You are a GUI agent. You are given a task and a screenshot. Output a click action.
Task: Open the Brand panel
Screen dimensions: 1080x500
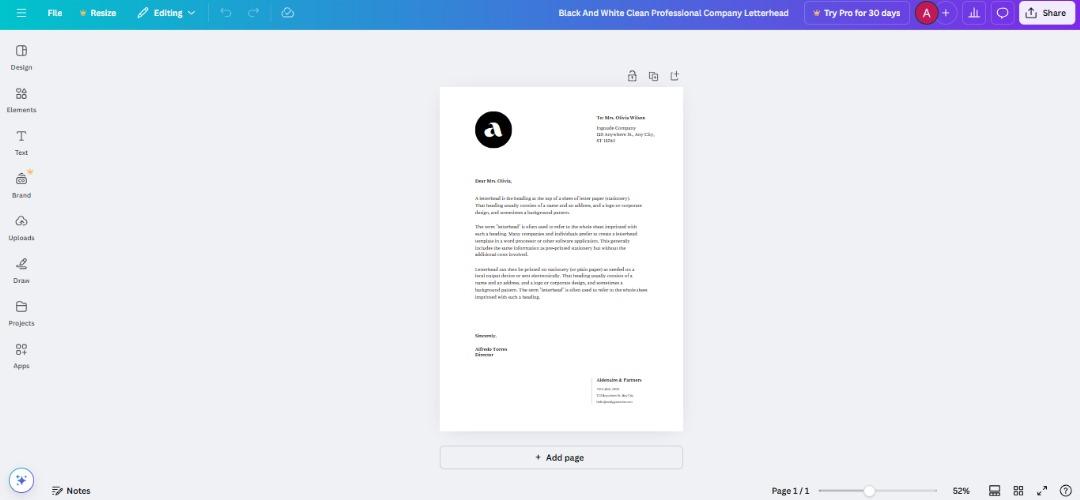click(x=21, y=185)
